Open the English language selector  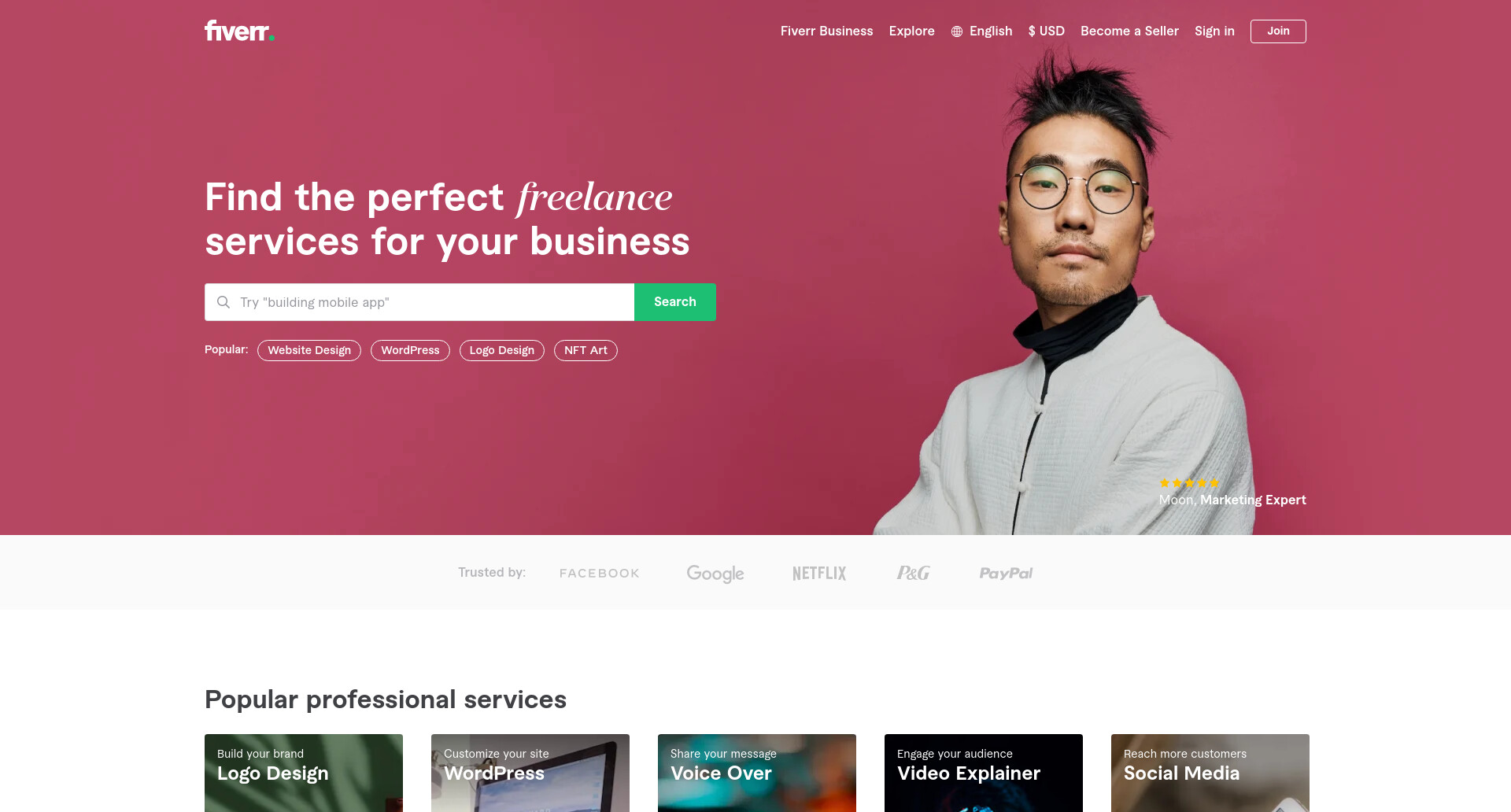(981, 31)
